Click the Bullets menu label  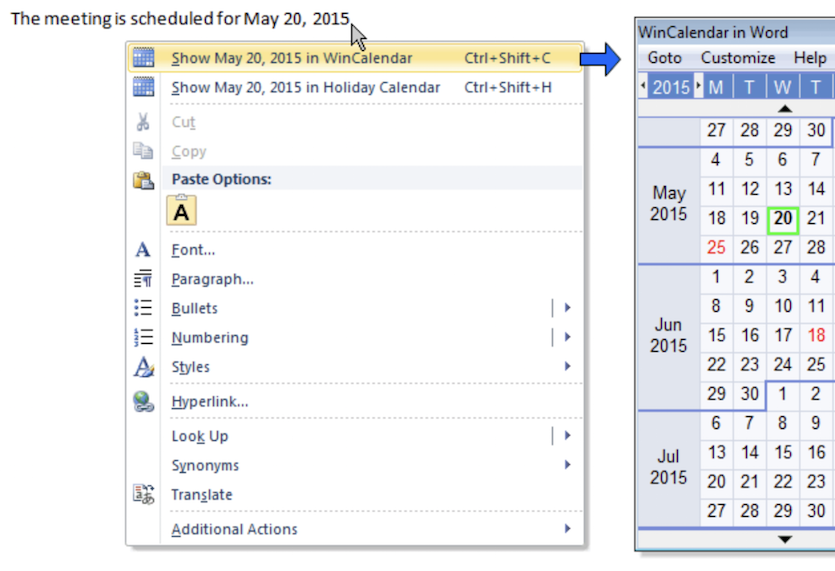click(x=194, y=308)
